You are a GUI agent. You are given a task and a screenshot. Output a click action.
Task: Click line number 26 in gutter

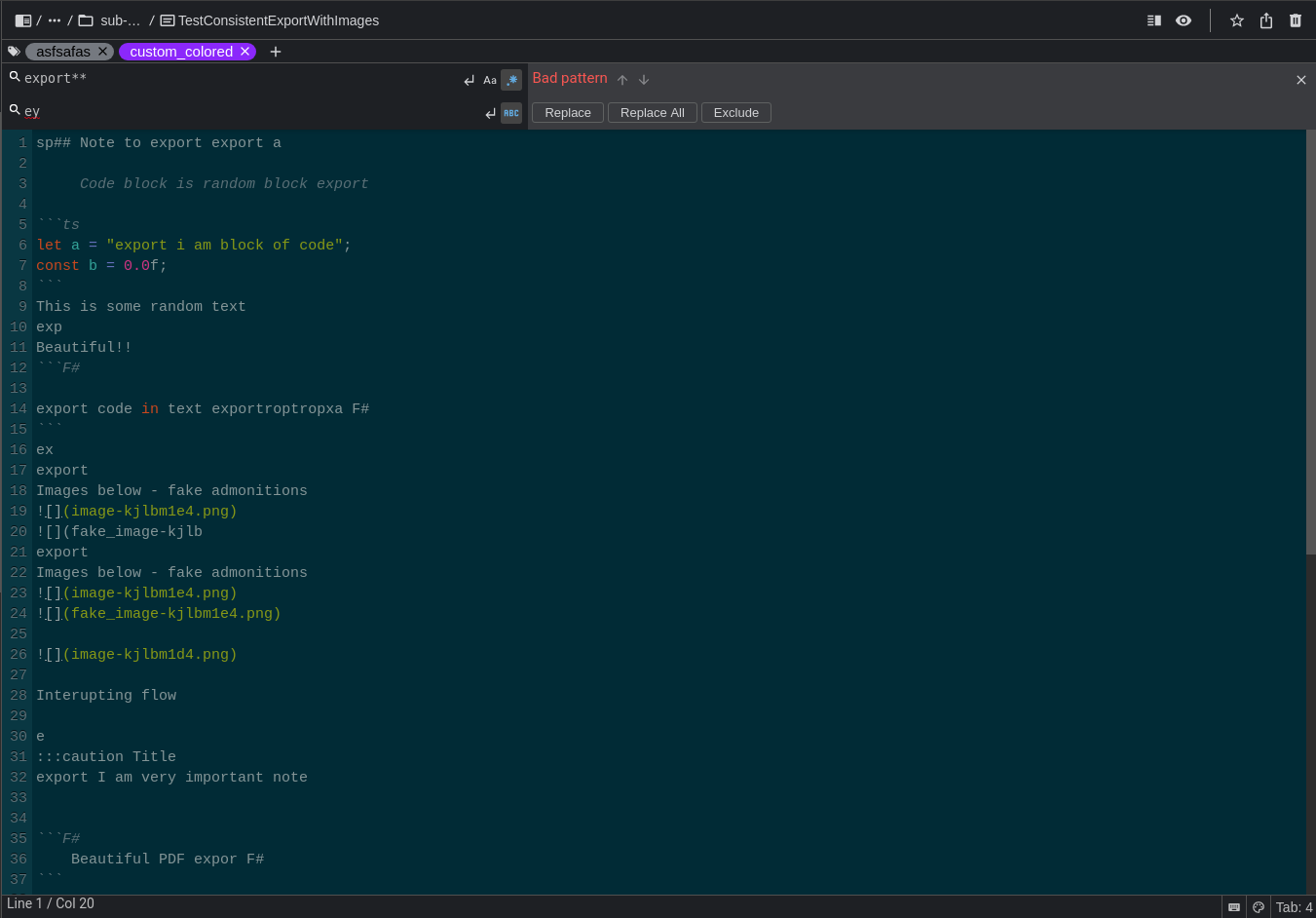pos(19,655)
